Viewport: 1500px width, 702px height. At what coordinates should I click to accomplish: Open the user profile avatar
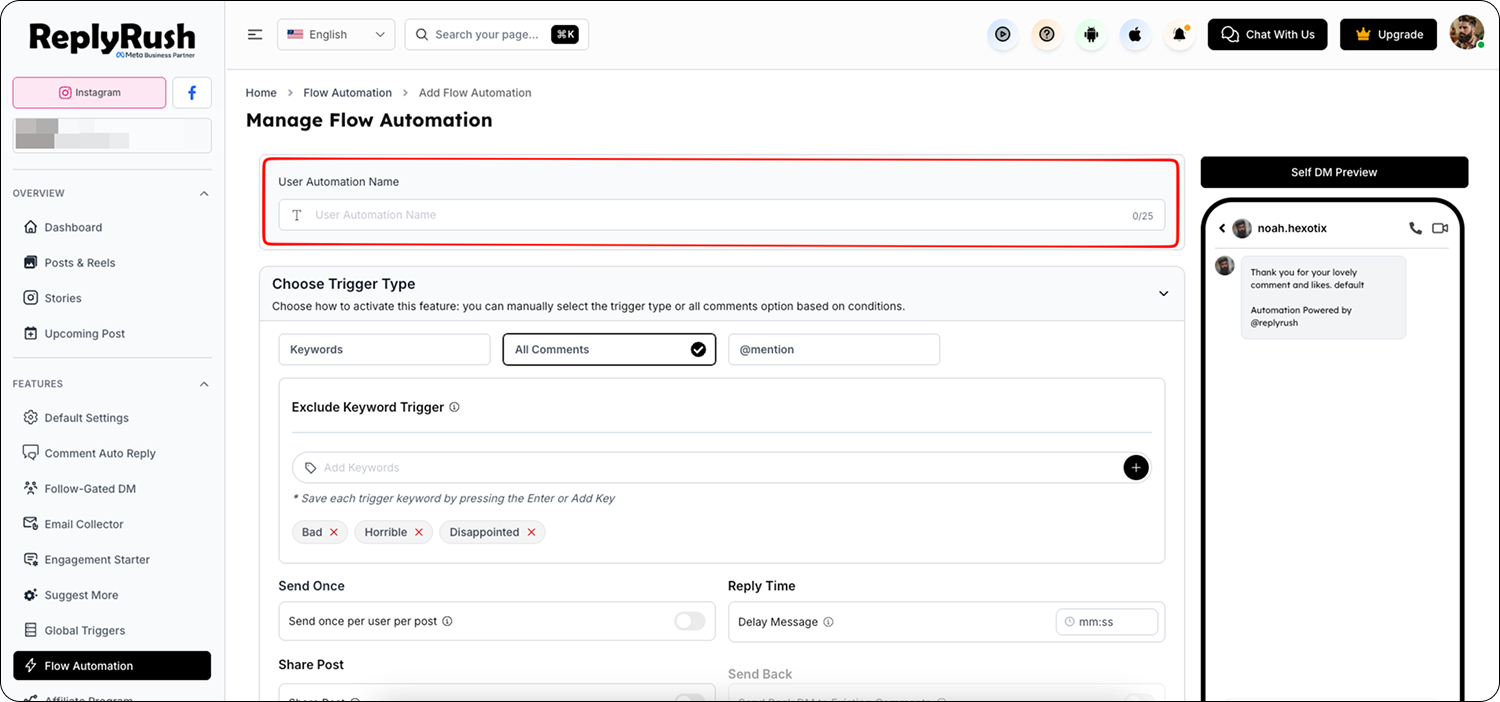coord(1466,33)
